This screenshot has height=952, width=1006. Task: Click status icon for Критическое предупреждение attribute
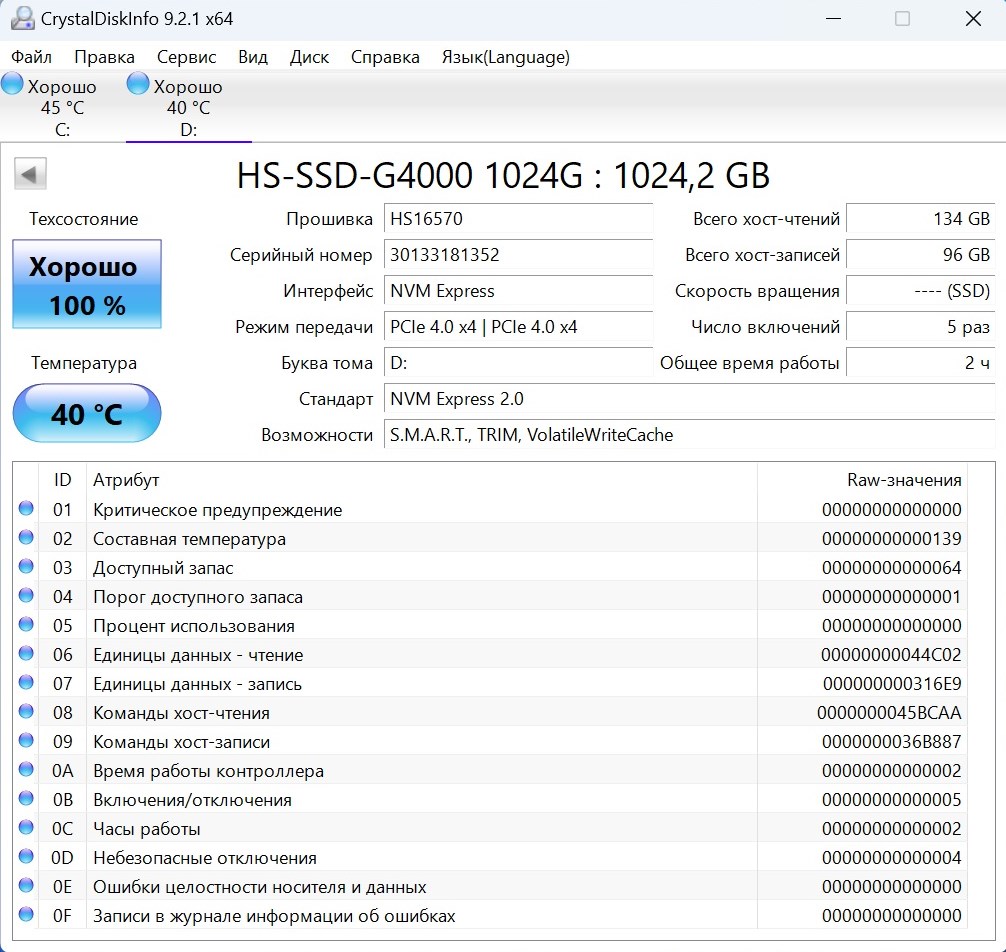click(x=26, y=510)
